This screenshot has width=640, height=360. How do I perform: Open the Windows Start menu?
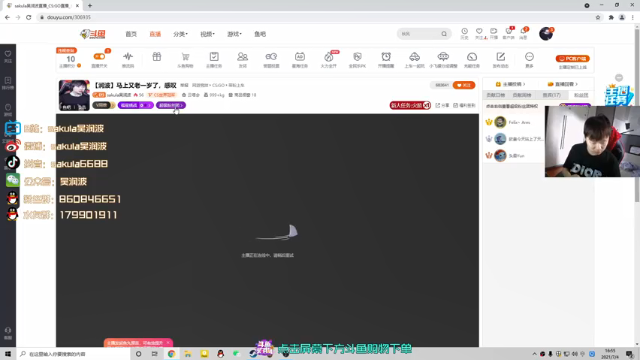point(8,354)
